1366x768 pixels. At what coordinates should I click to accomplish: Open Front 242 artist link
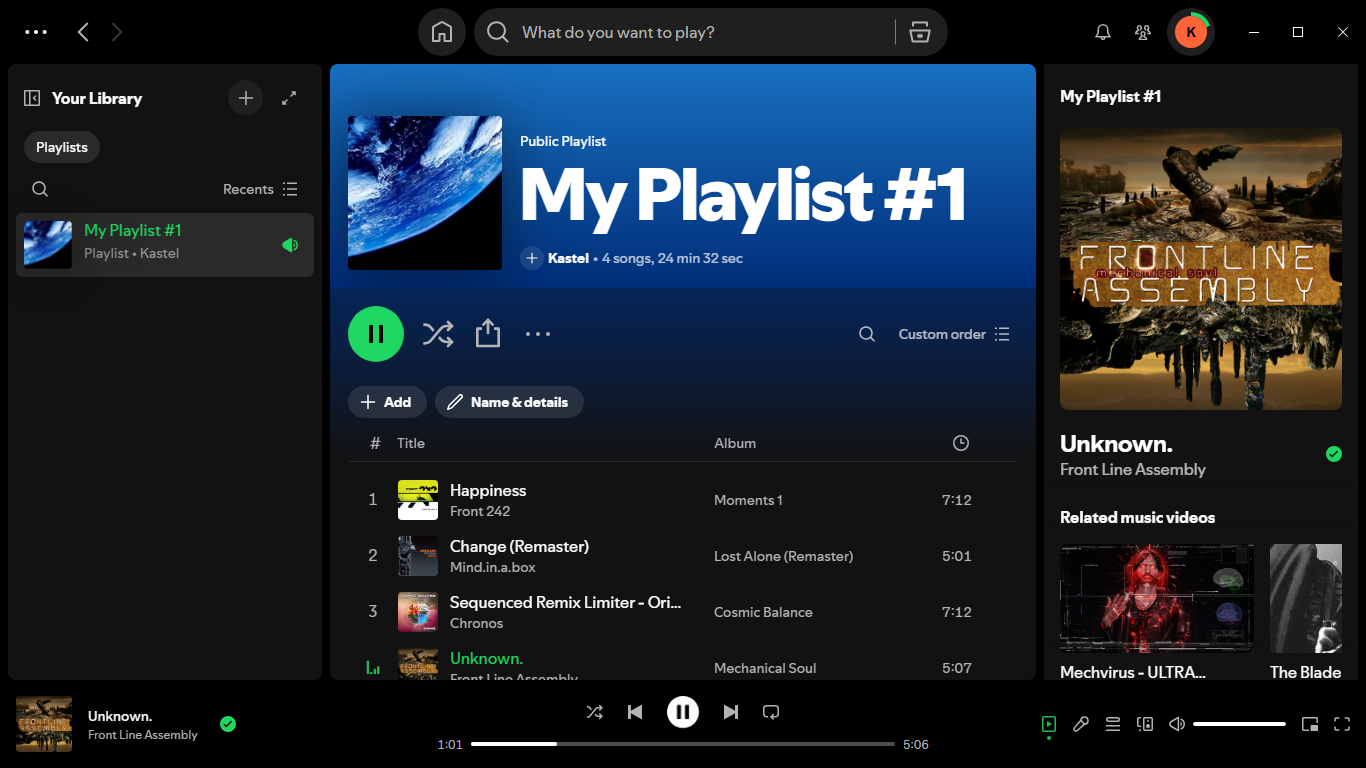[480, 511]
